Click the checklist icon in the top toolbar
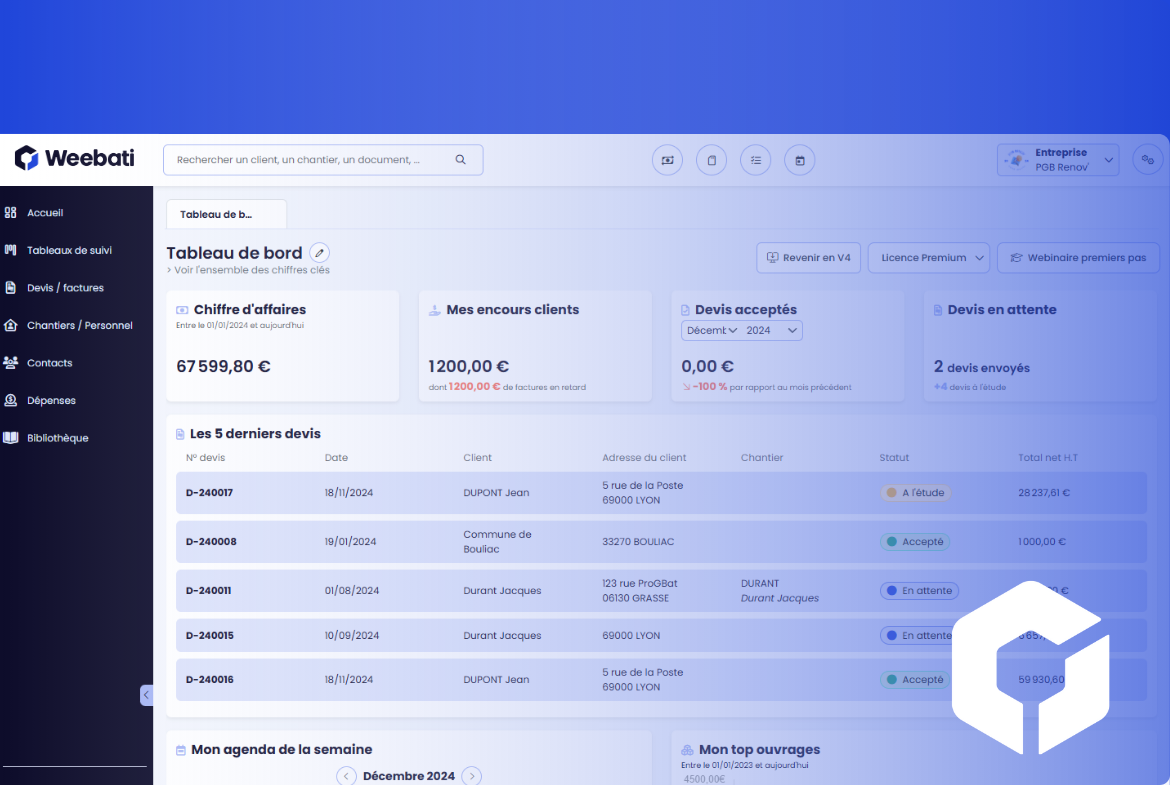Viewport: 1170px width, 785px height. 755,160
